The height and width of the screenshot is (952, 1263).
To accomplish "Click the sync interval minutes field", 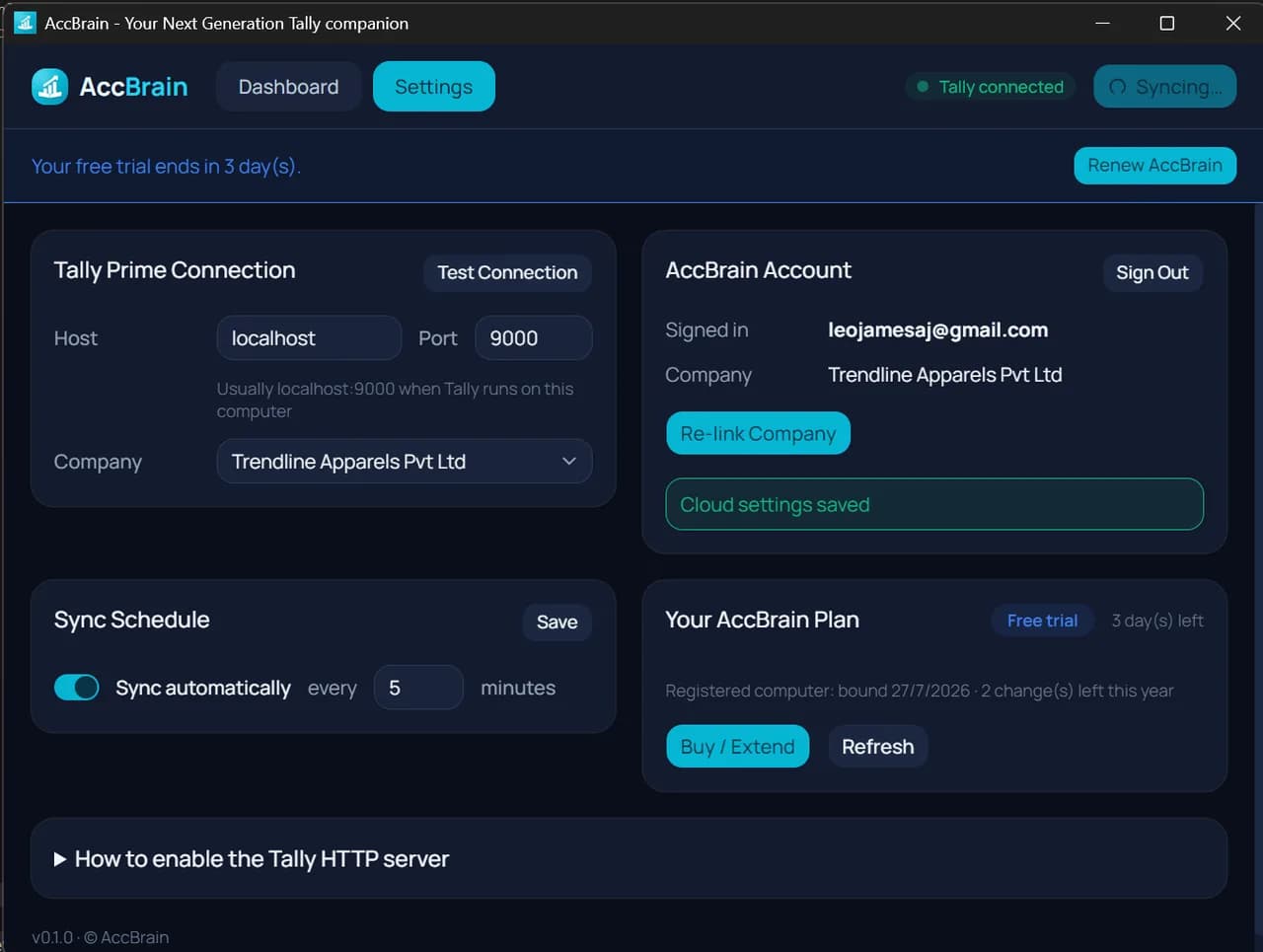I will 418,688.
